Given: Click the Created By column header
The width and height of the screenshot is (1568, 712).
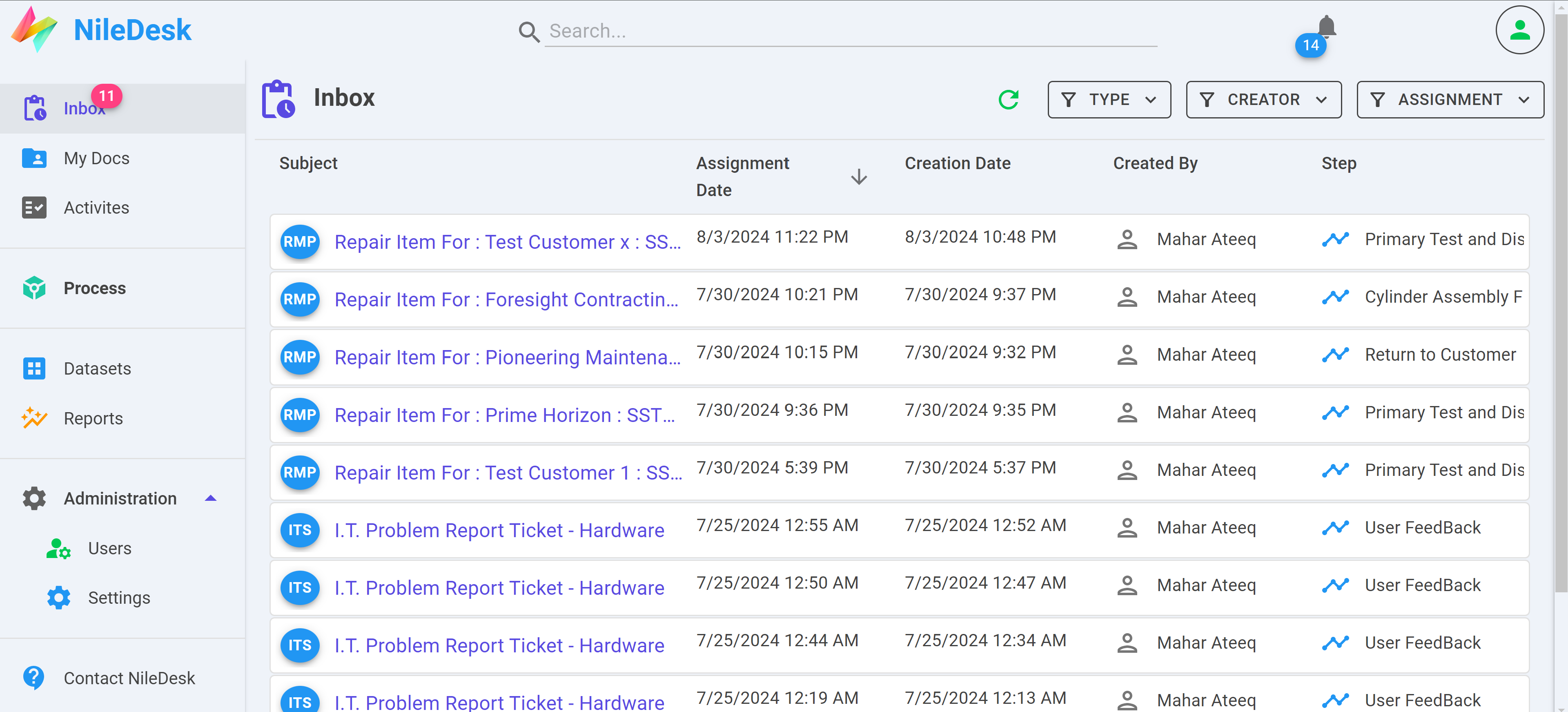Looking at the screenshot, I should tap(1155, 163).
